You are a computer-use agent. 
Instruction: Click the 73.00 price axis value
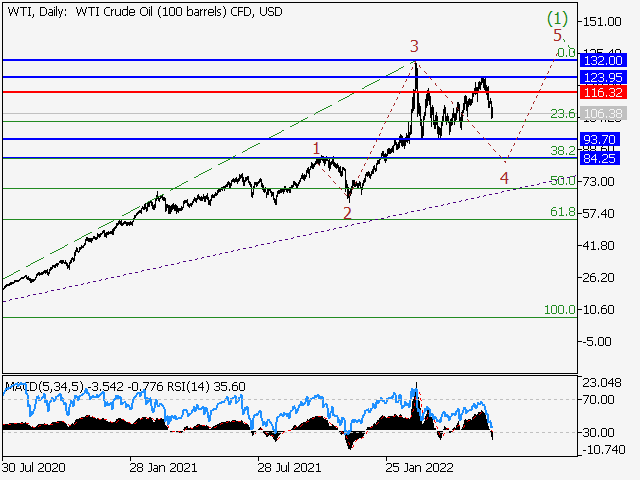[599, 181]
